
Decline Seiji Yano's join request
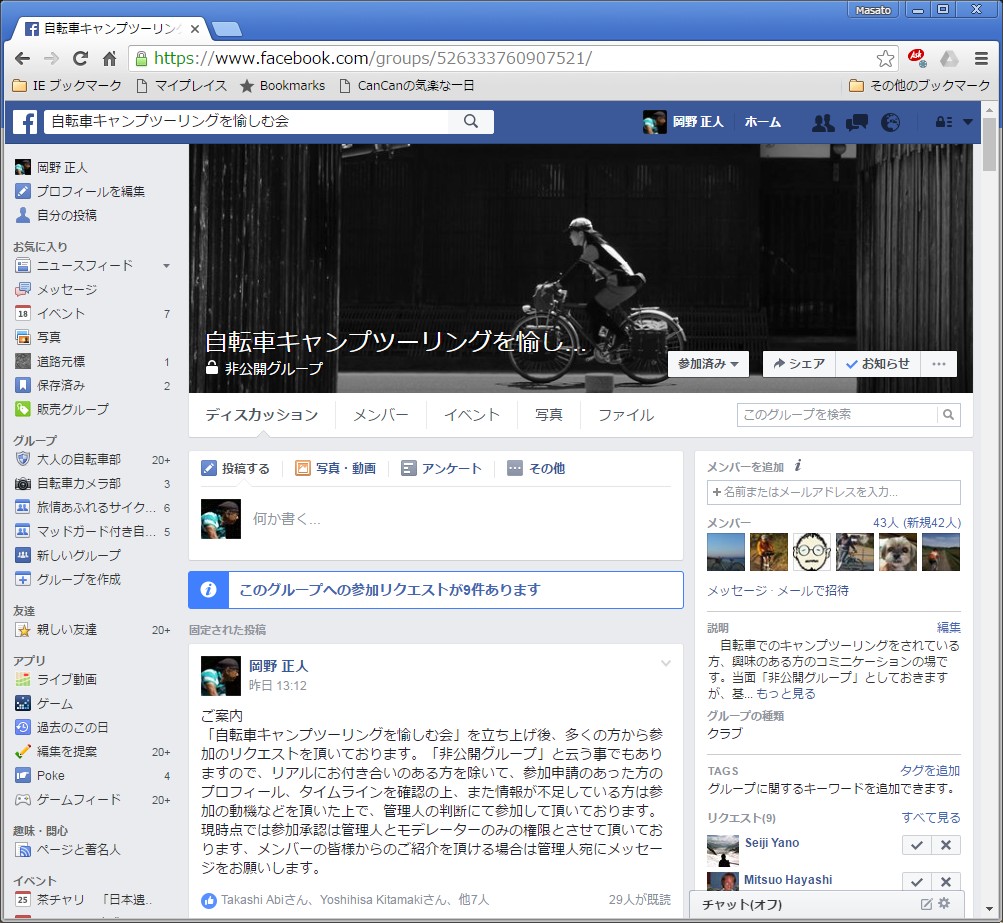click(x=946, y=845)
